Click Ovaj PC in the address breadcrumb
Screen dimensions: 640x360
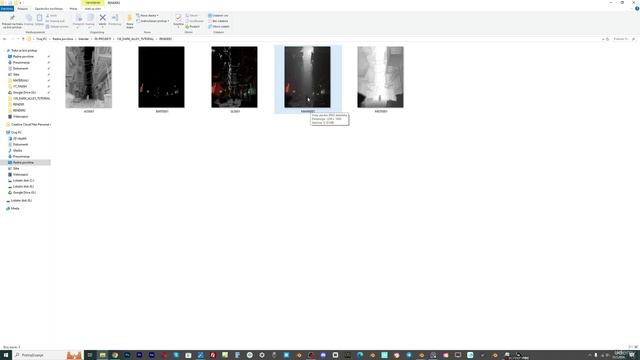(41, 39)
